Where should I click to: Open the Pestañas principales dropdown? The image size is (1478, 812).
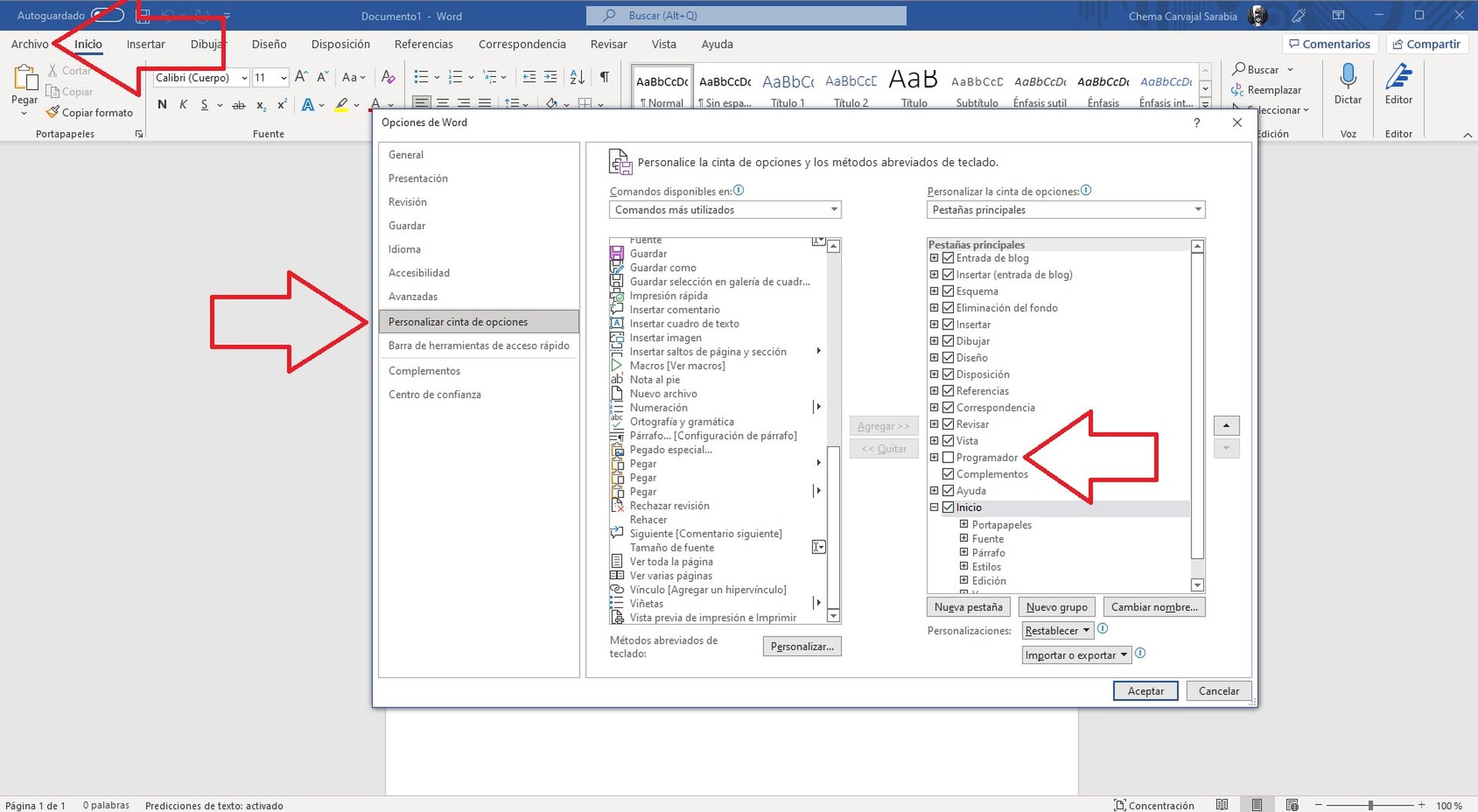coord(1065,209)
